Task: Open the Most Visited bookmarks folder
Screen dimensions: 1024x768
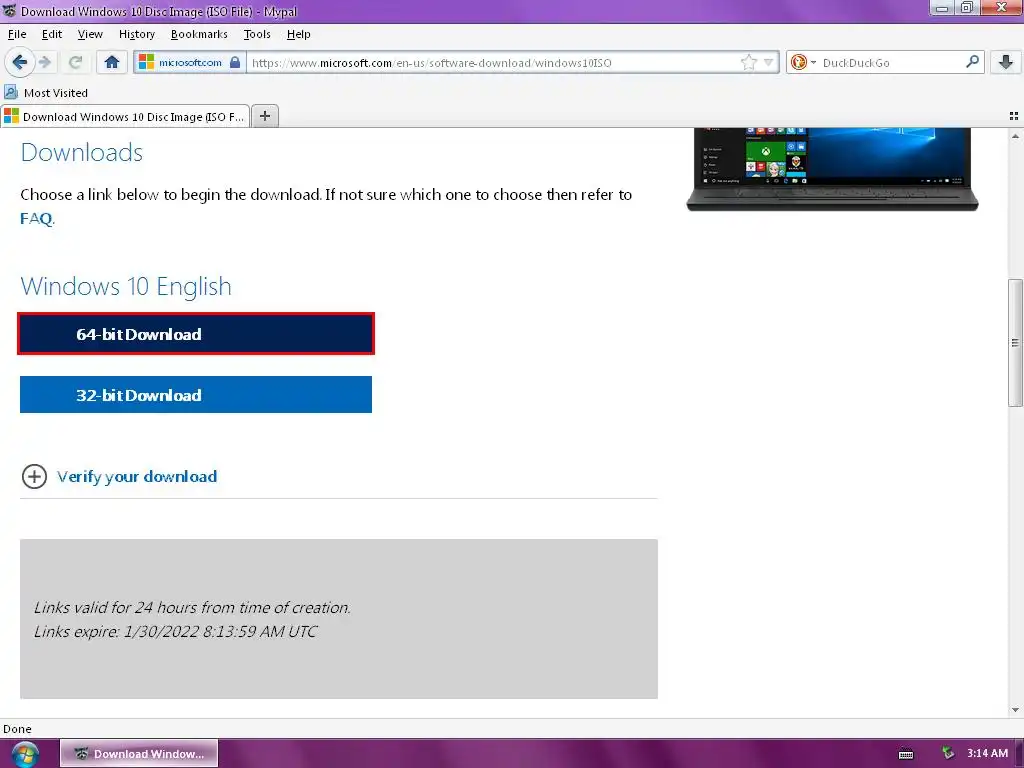Action: click(46, 93)
